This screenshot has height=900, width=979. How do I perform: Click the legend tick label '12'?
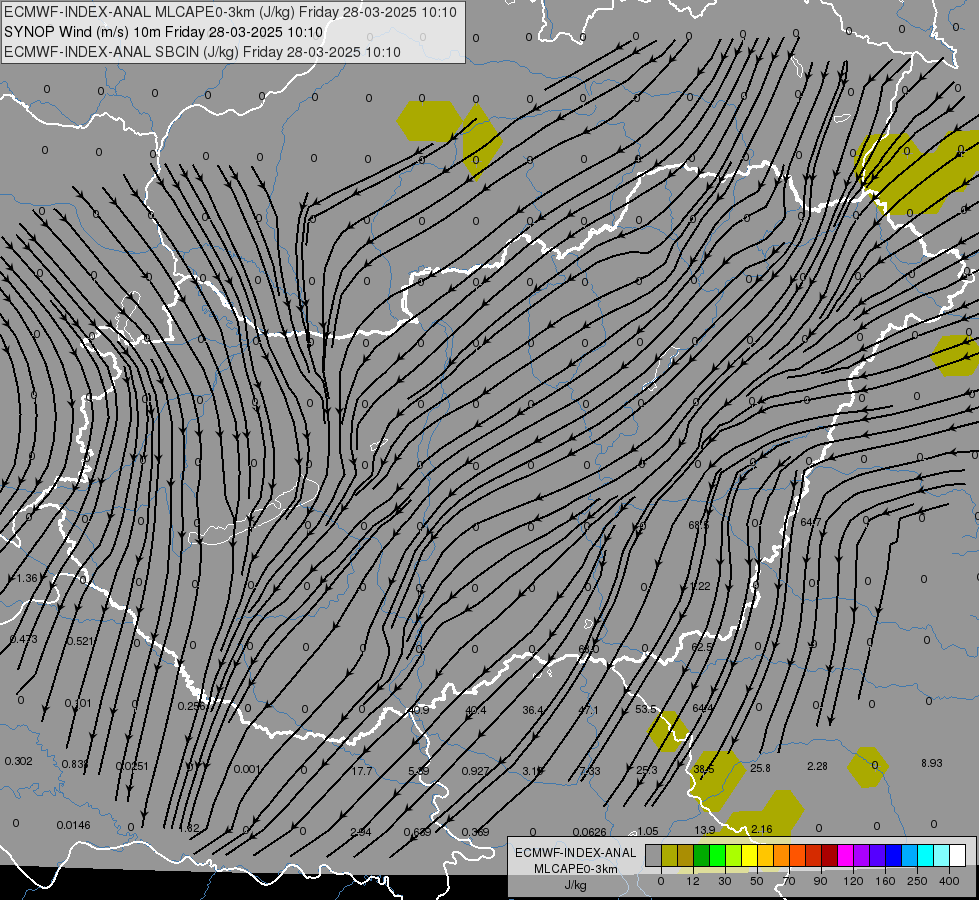[x=693, y=881]
